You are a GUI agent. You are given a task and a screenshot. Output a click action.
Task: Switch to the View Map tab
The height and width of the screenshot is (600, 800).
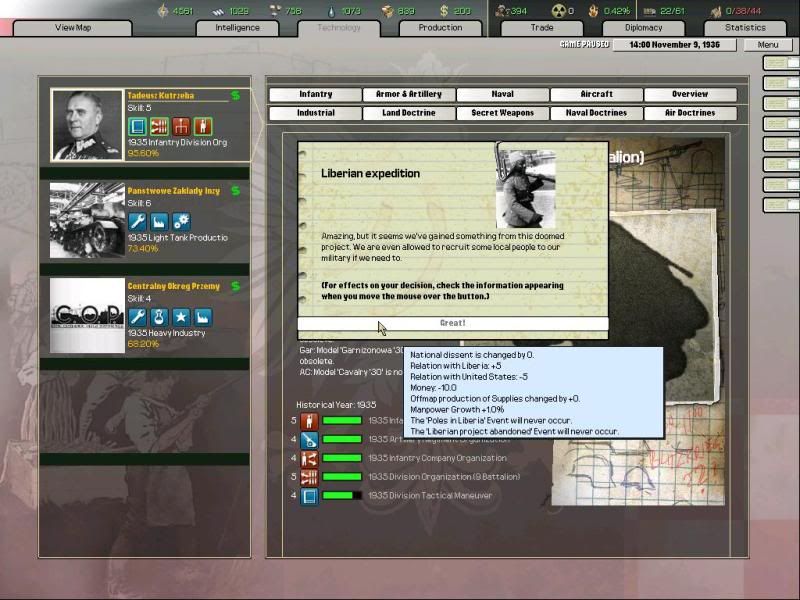[72, 28]
